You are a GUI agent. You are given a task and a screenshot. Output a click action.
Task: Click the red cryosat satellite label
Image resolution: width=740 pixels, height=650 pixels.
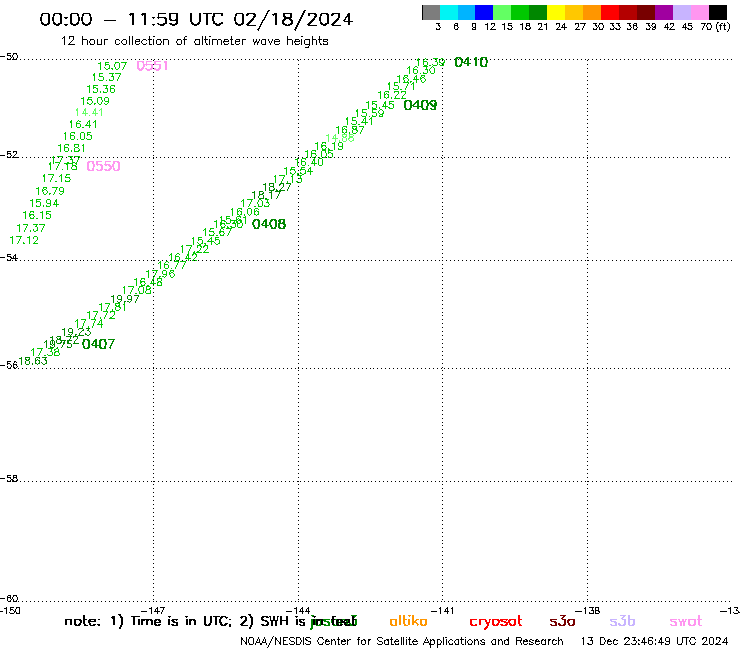pyautogui.click(x=496, y=622)
